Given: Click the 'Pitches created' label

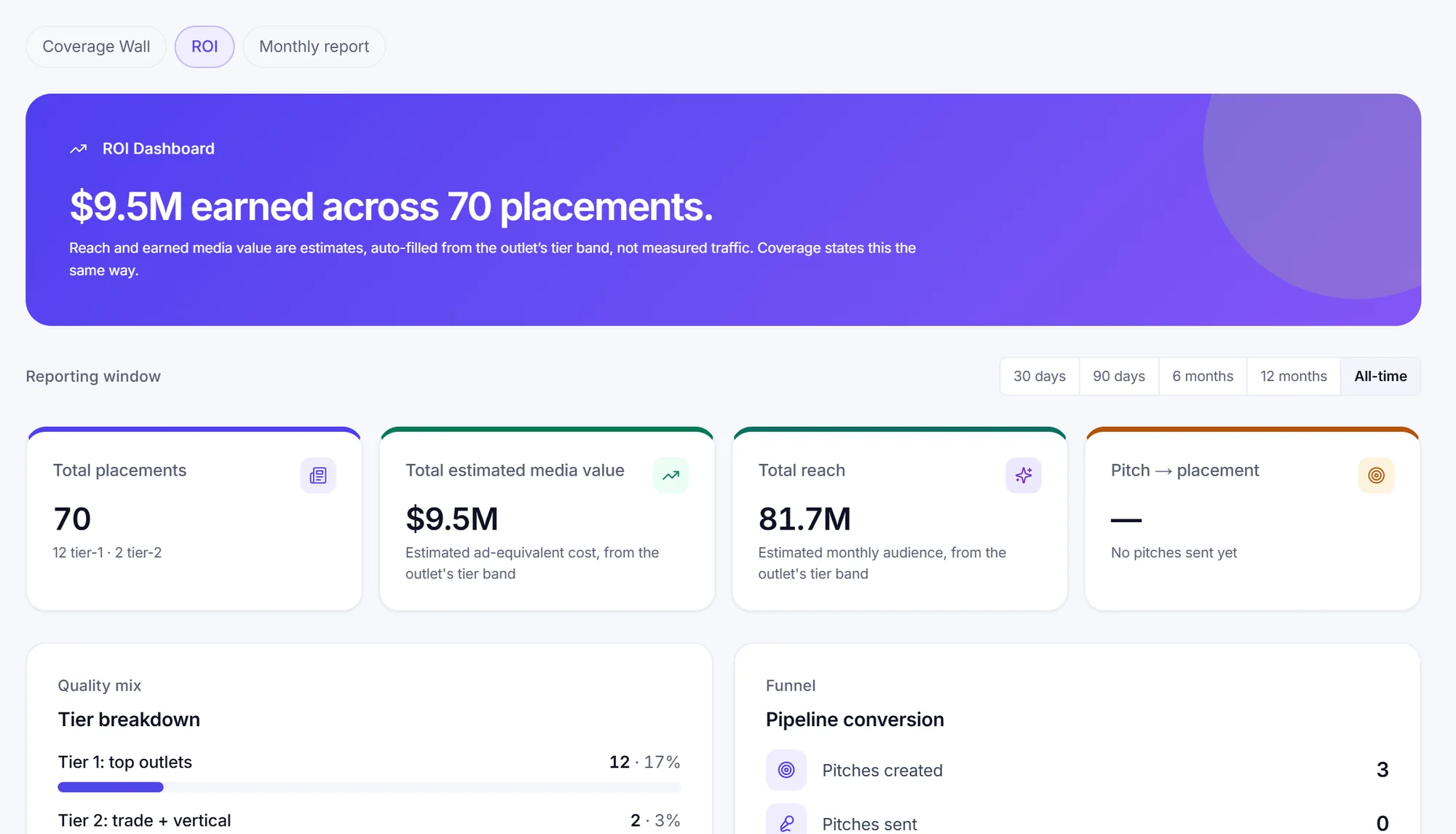Looking at the screenshot, I should 882,771.
